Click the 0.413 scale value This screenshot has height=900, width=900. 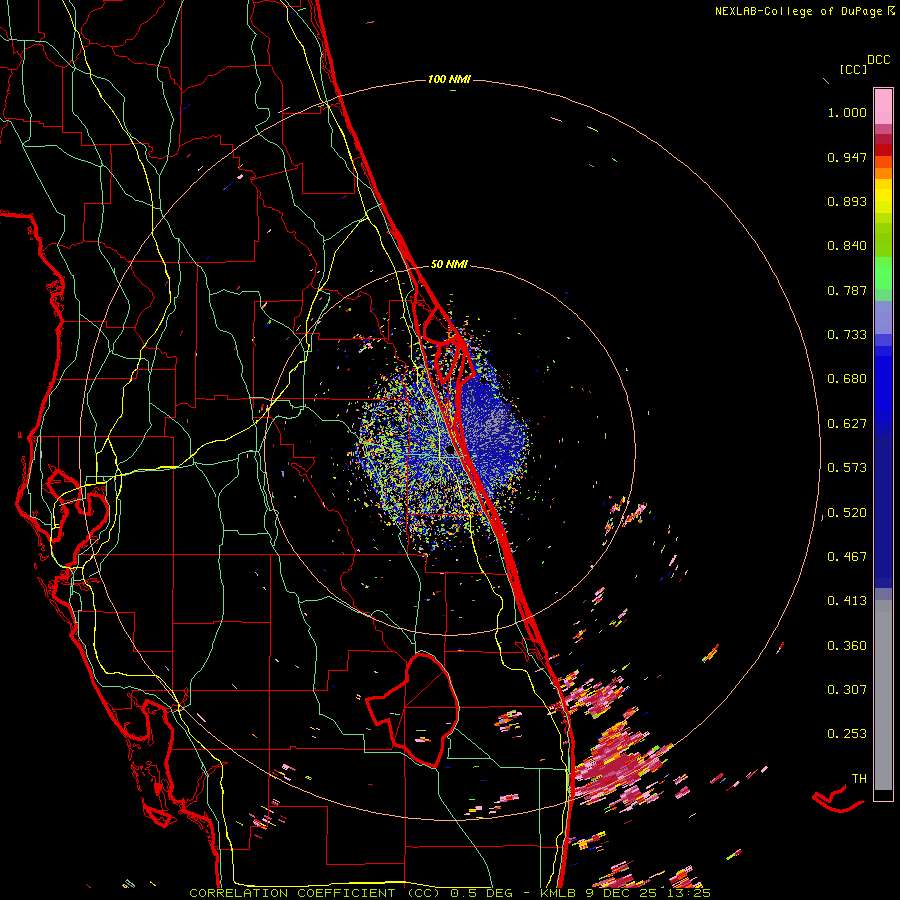pyautogui.click(x=847, y=601)
